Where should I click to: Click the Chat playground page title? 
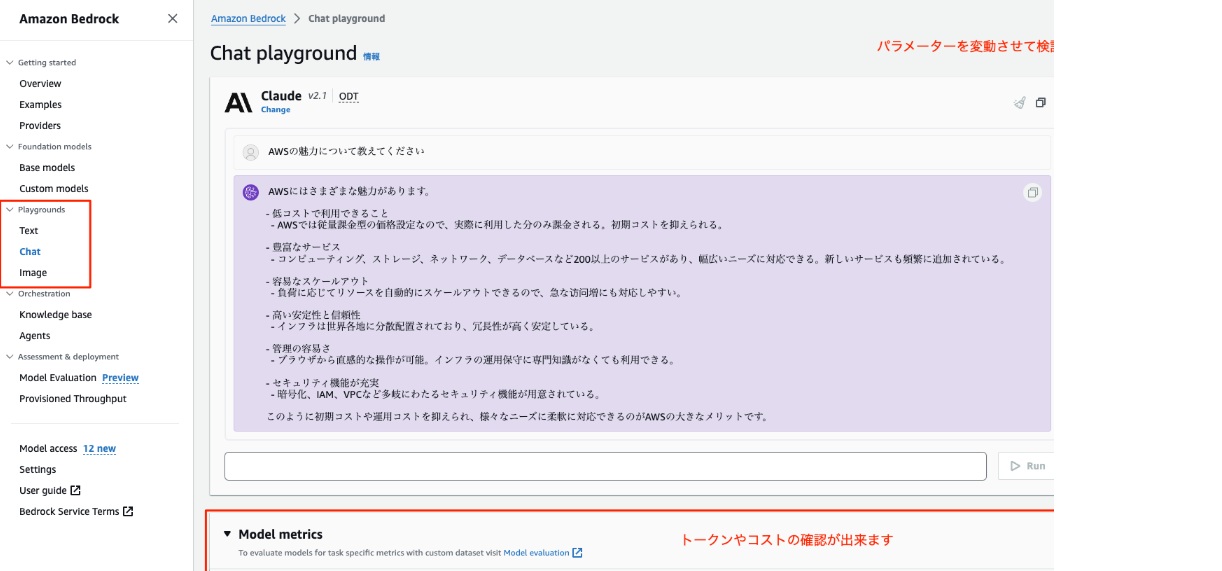coord(283,53)
